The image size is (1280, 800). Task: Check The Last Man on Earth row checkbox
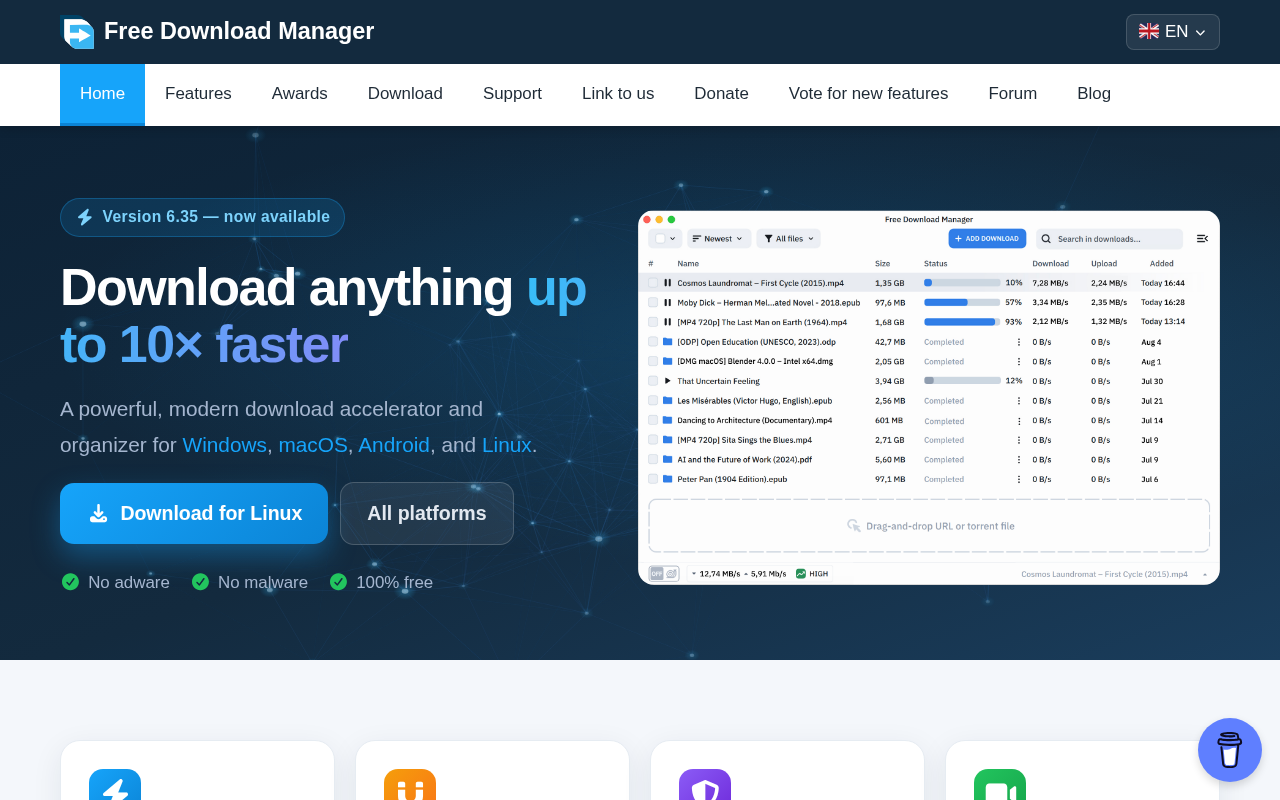(x=653, y=322)
